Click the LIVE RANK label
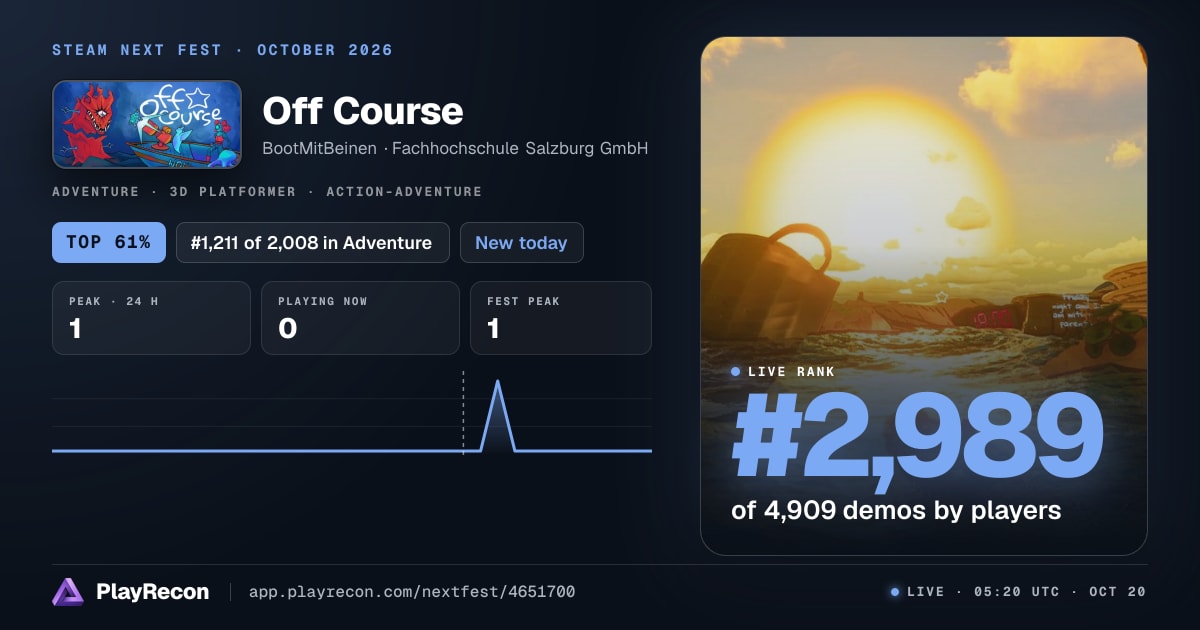The image size is (1200, 630). (791, 371)
